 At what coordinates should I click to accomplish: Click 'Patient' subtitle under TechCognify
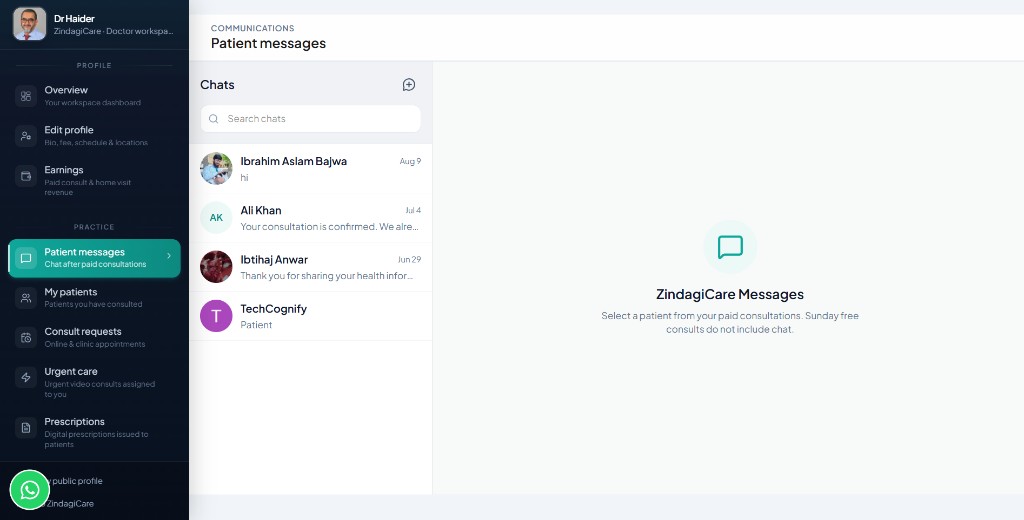(x=256, y=325)
